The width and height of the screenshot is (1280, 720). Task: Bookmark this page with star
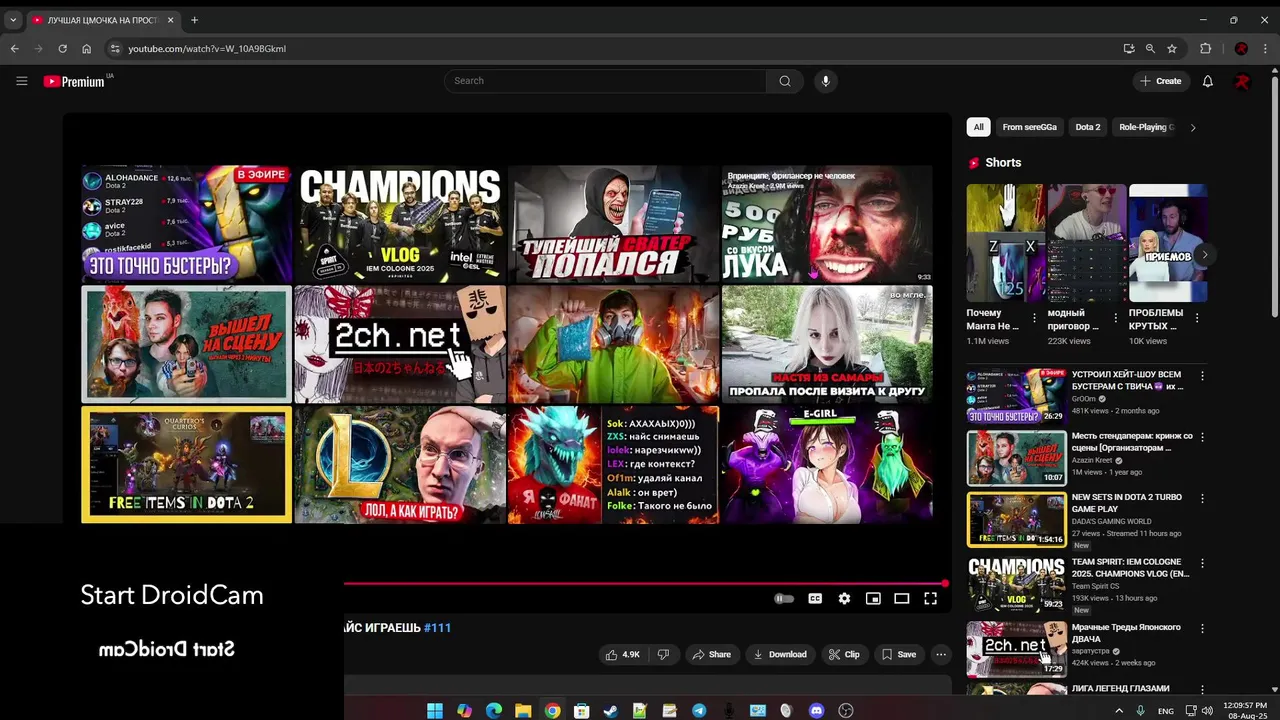pos(1171,48)
